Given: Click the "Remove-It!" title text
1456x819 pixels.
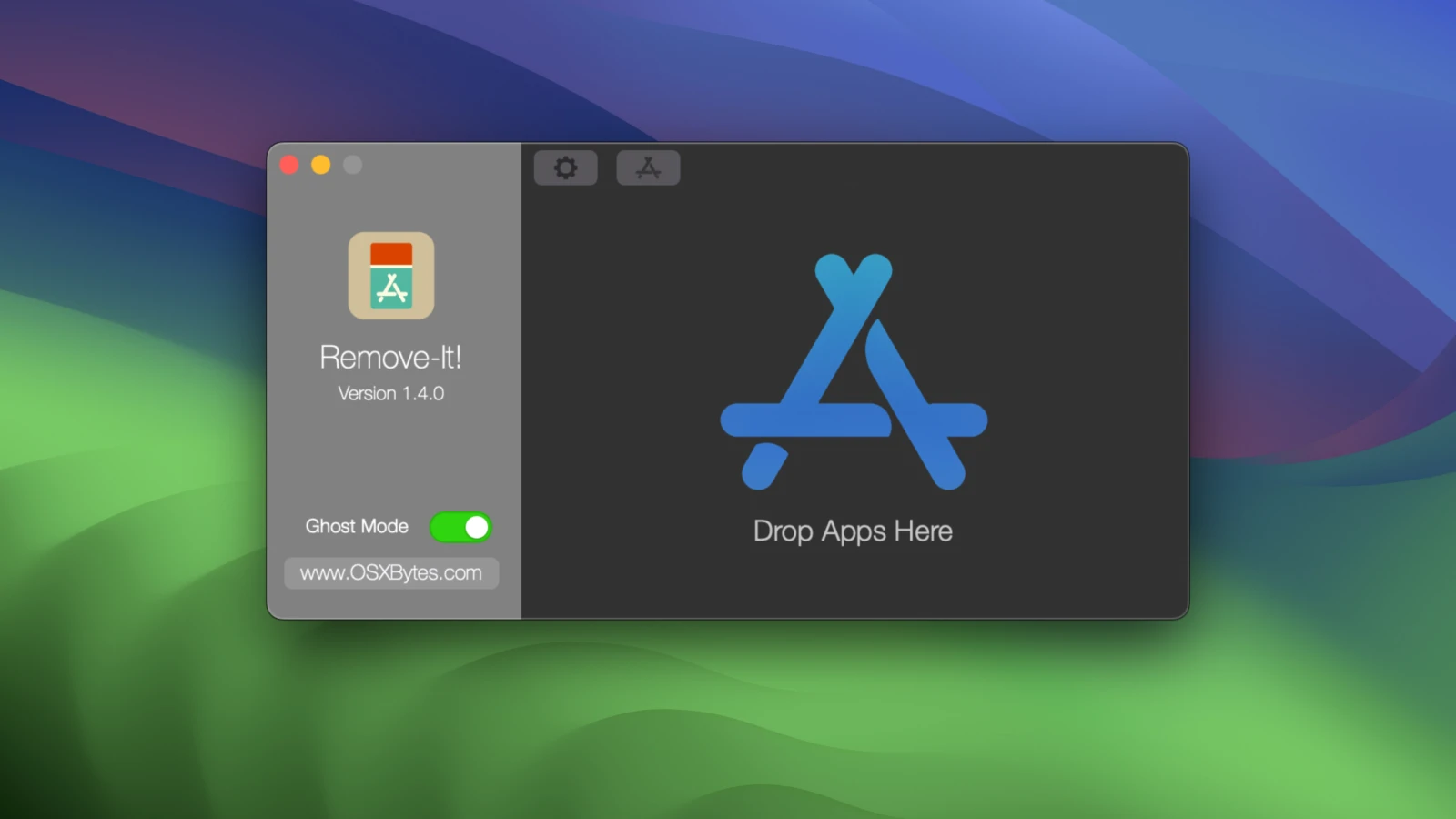Looking at the screenshot, I should pyautogui.click(x=390, y=358).
